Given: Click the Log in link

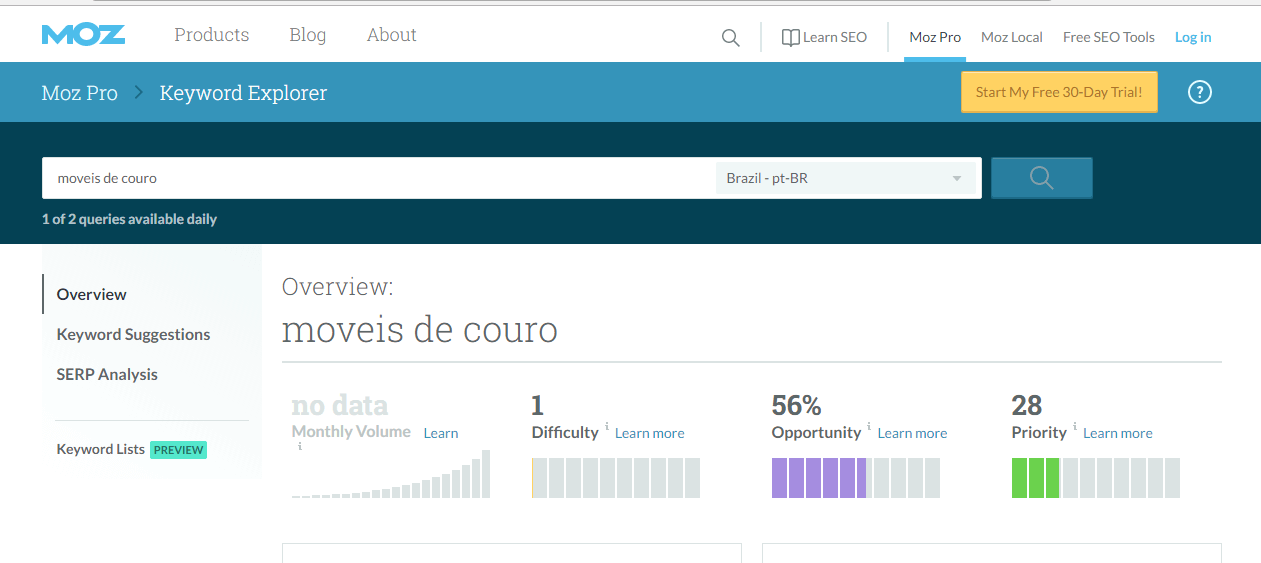Looking at the screenshot, I should 1193,37.
